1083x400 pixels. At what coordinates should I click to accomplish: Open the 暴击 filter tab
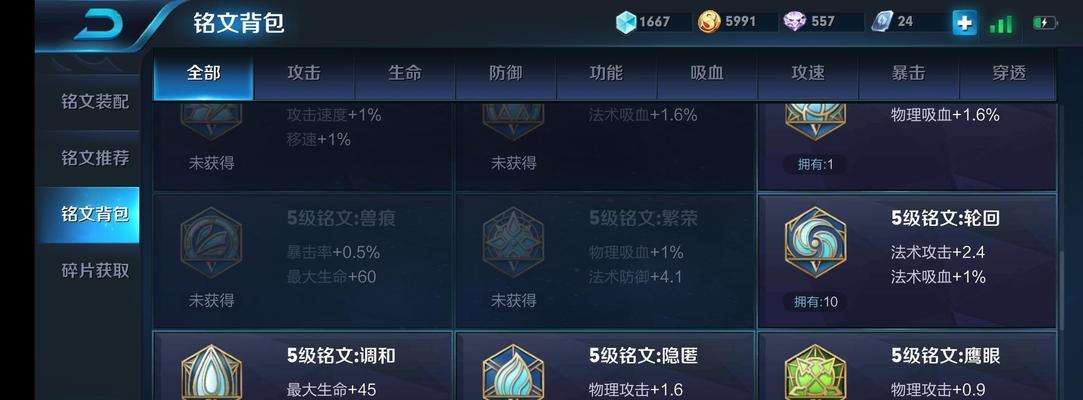[x=908, y=73]
